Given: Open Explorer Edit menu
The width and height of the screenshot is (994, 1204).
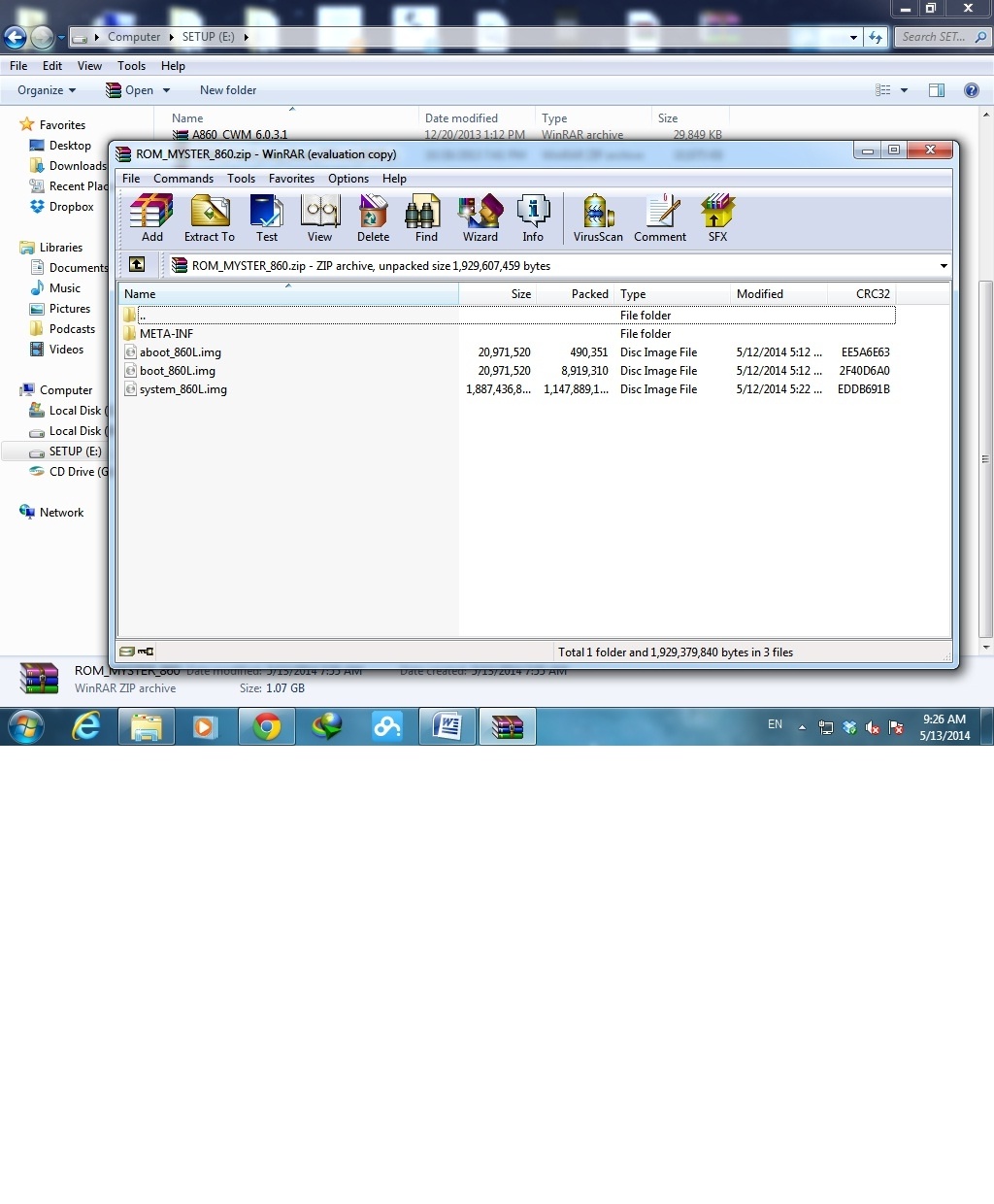Looking at the screenshot, I should (52, 66).
